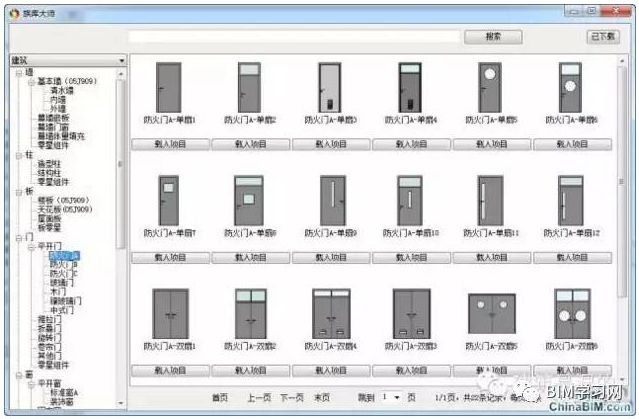
Task: Collapse the 平开窗 tree node
Action: coord(31,384)
